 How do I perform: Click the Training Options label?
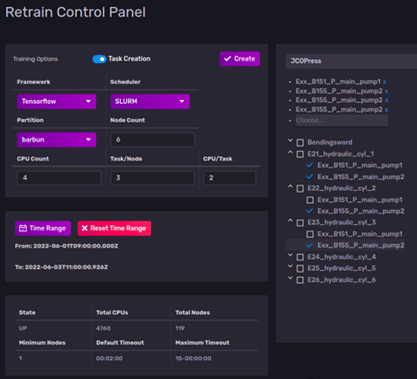coord(35,59)
